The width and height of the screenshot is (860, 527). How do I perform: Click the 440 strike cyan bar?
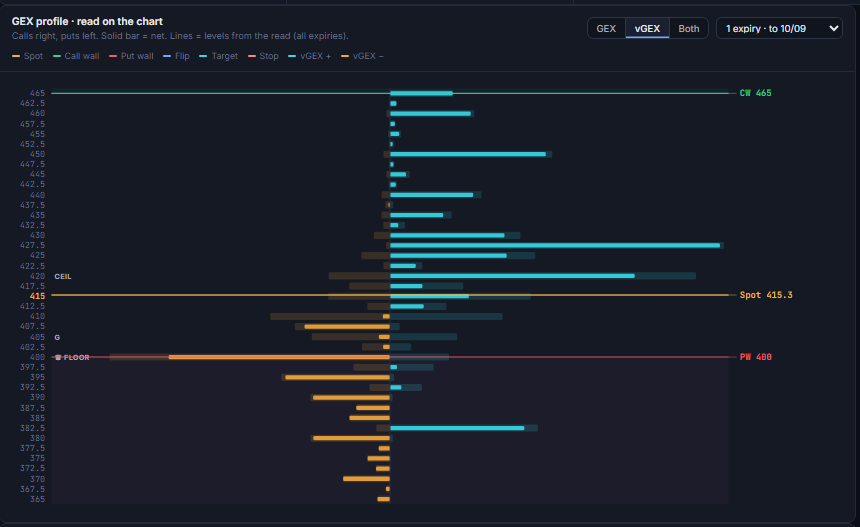click(x=431, y=195)
